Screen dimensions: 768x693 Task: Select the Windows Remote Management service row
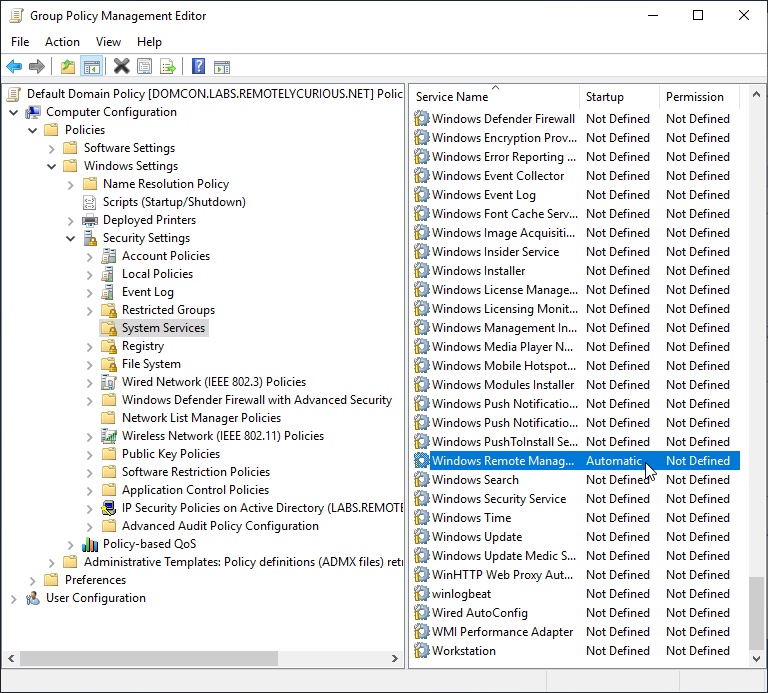(576, 460)
